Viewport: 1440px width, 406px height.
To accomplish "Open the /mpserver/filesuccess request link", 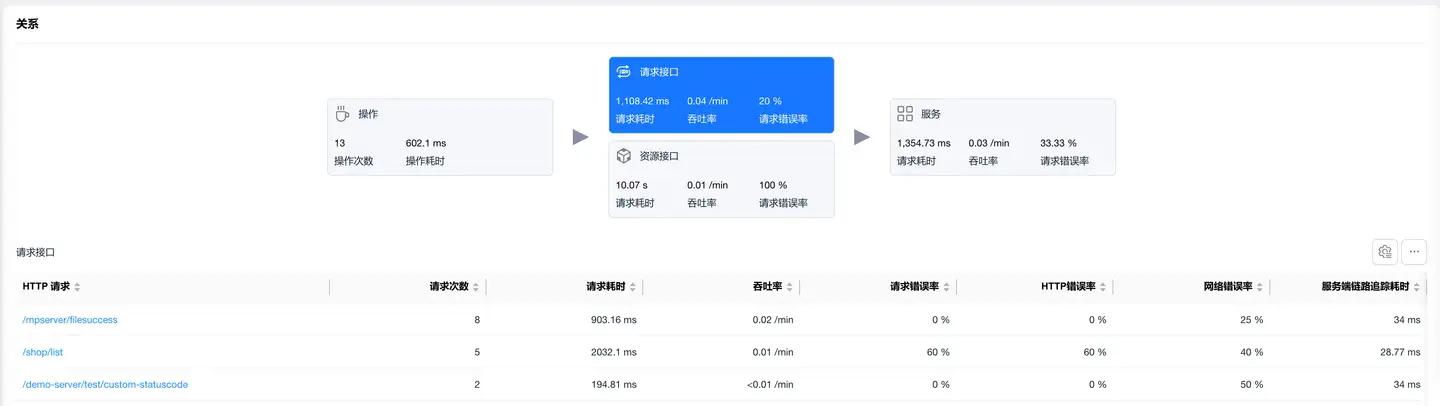I will pos(70,320).
